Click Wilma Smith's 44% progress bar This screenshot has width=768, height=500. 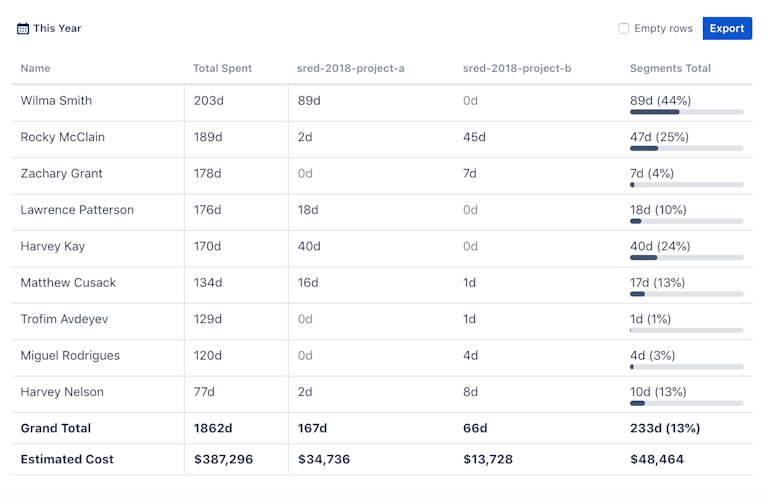(686, 112)
